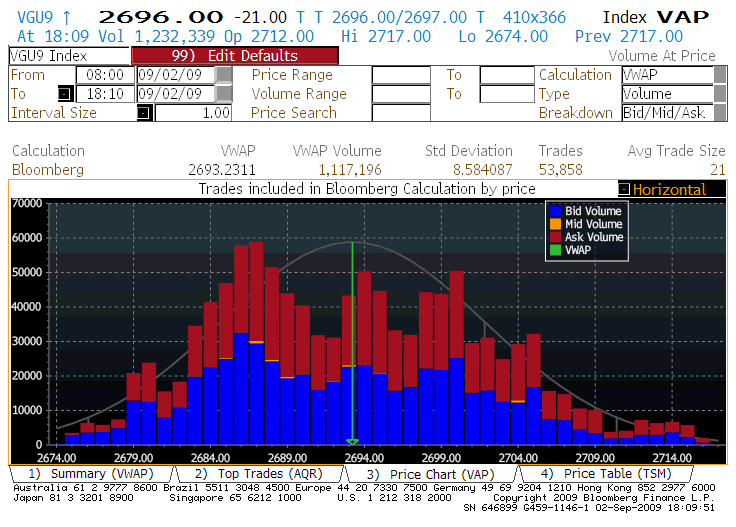Toggle the Interval Size small box

pyautogui.click(x=144, y=113)
